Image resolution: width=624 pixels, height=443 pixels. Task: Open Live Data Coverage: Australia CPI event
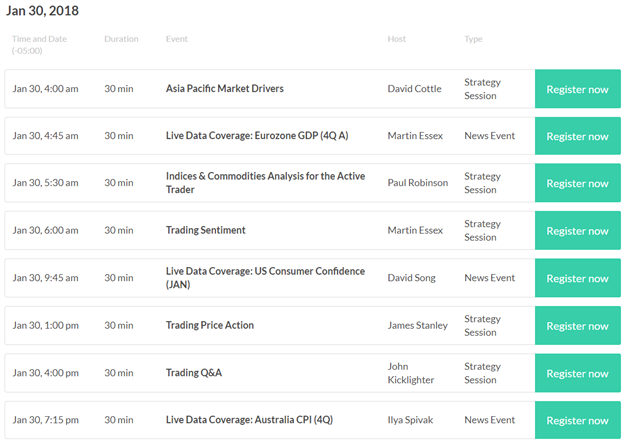tap(249, 420)
